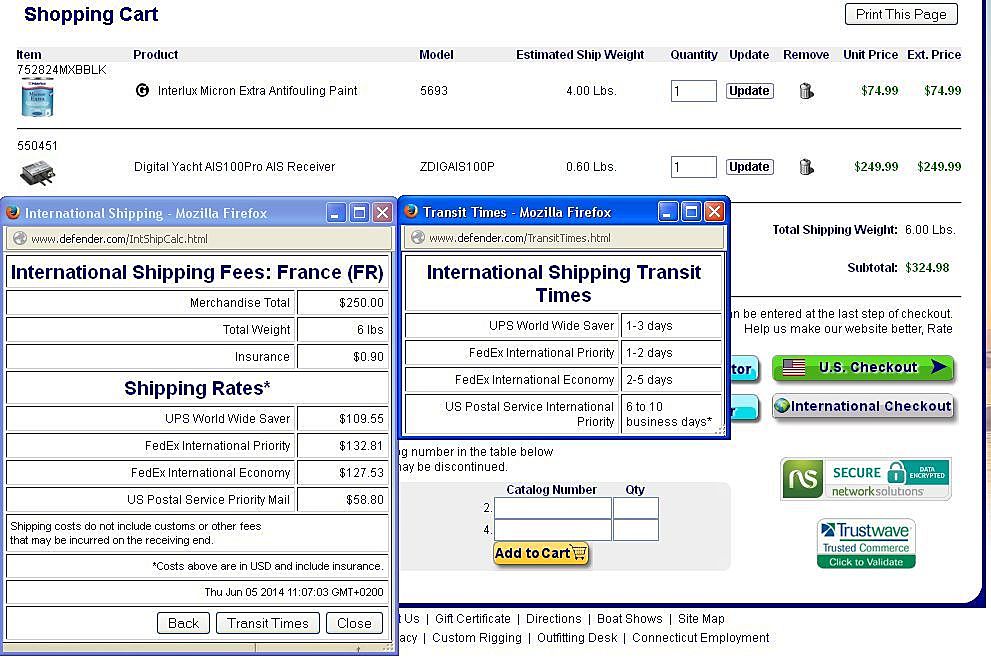Viewport: 991px width, 659px height.
Task: Close the Transit Times Firefox window
Action: click(x=714, y=212)
